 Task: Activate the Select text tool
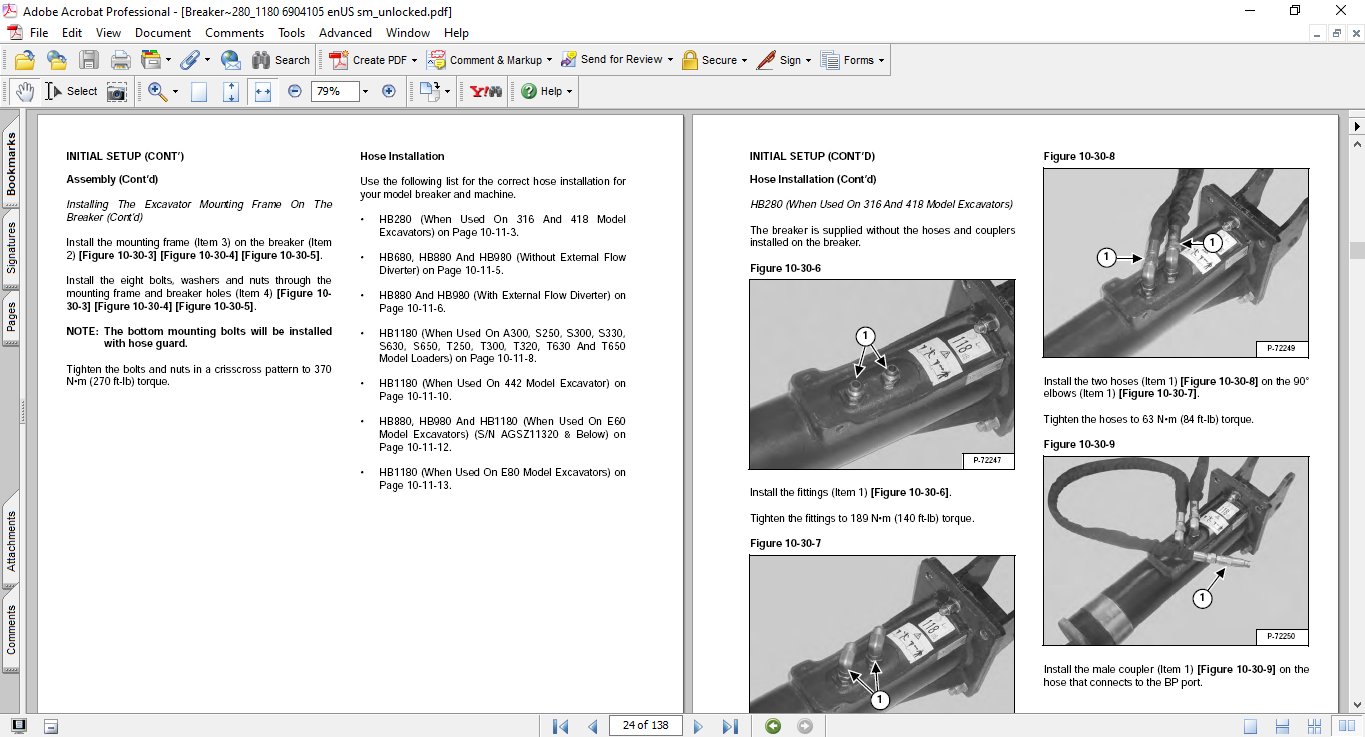(x=71, y=91)
